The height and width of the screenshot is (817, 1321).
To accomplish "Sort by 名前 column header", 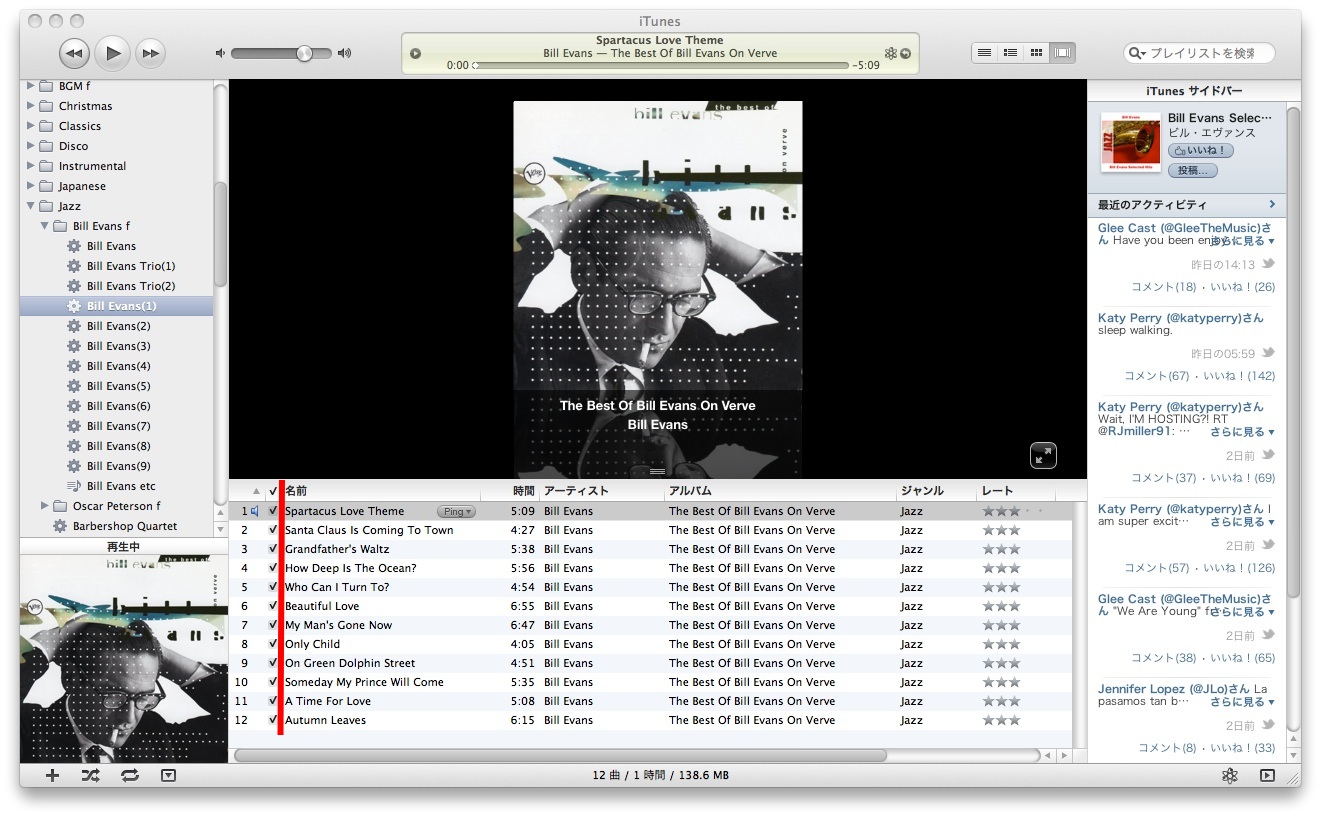I will coord(381,491).
